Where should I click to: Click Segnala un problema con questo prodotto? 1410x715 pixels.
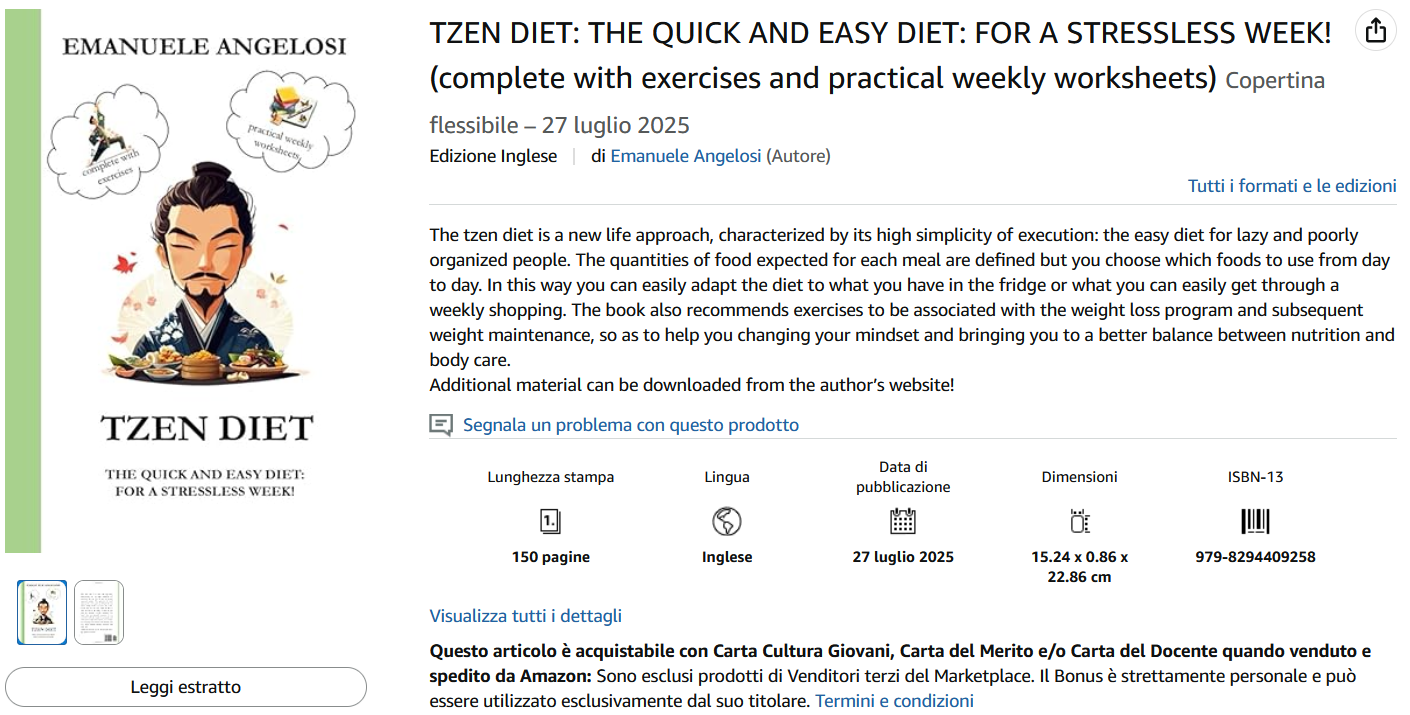click(x=630, y=425)
